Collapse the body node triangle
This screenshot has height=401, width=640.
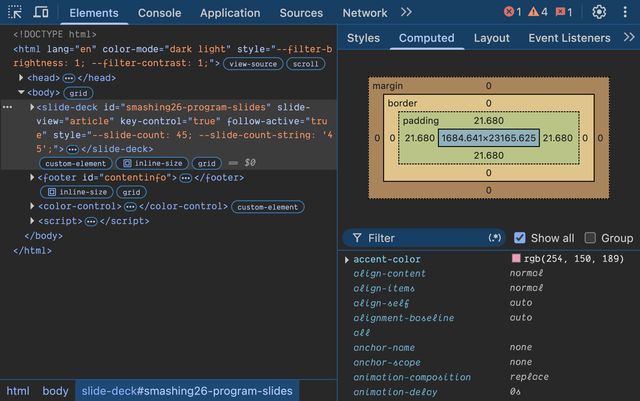tap(21, 92)
